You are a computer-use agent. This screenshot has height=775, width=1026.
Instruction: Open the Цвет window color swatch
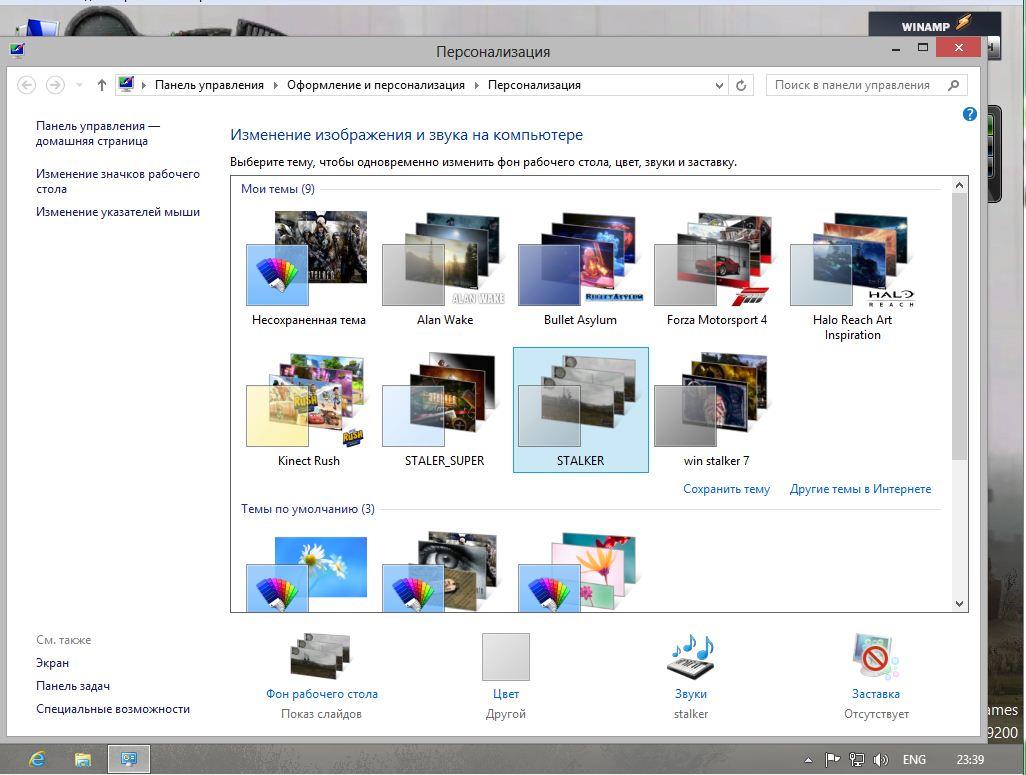[x=506, y=657]
